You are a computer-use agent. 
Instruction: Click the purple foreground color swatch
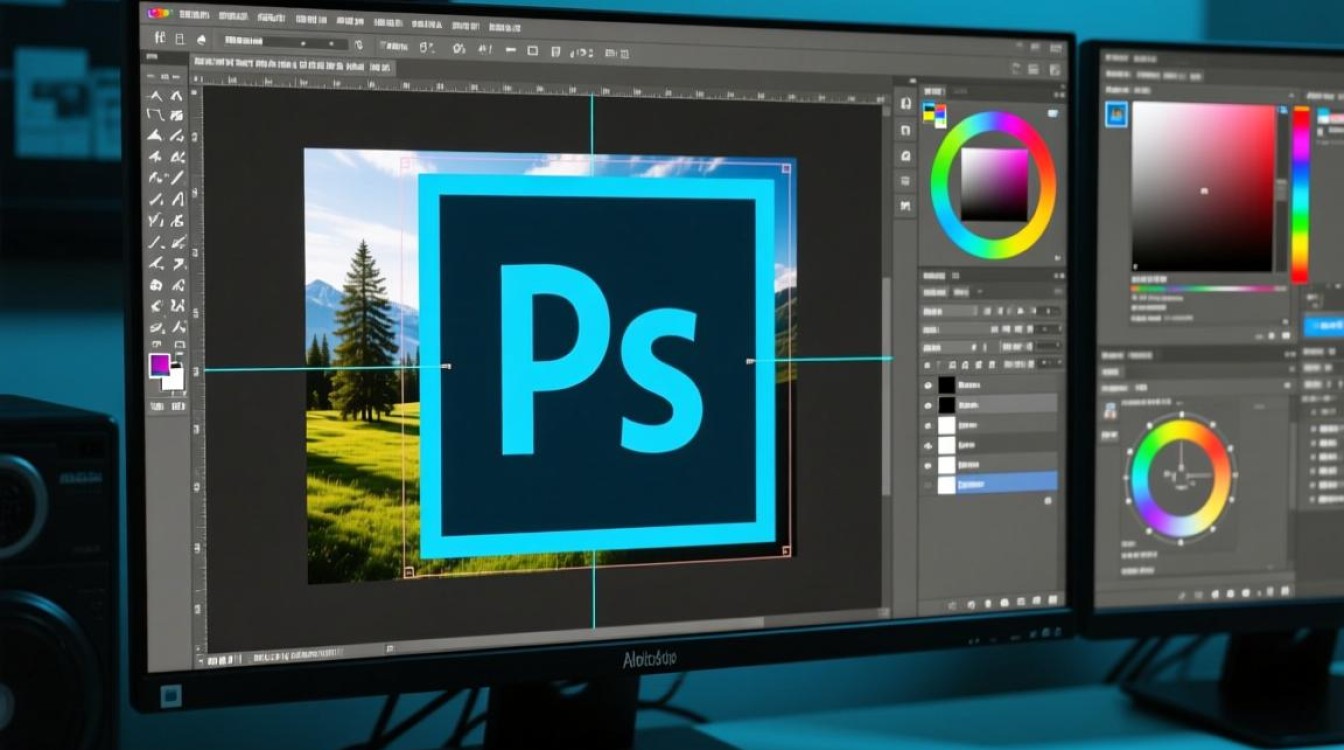pyautogui.click(x=159, y=365)
